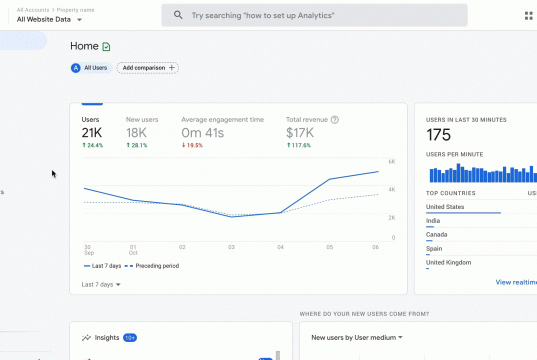537x360 pixels.
Task: Click the Insights sparkline icon
Action: pyautogui.click(x=86, y=338)
